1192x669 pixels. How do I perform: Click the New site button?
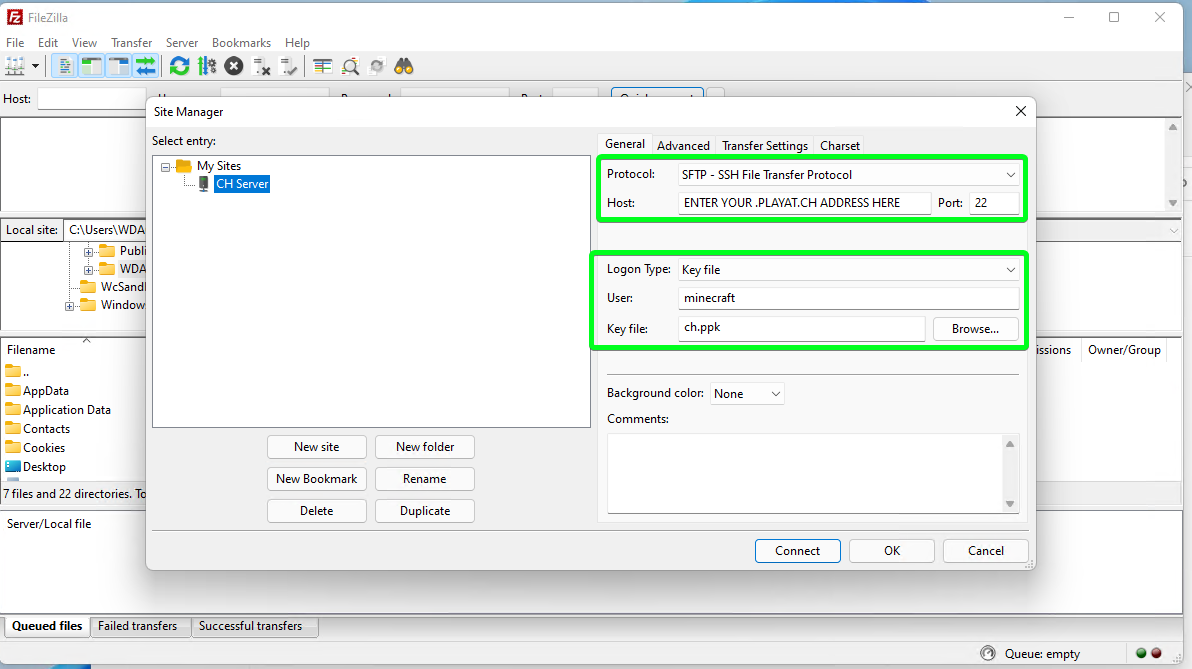pos(317,447)
